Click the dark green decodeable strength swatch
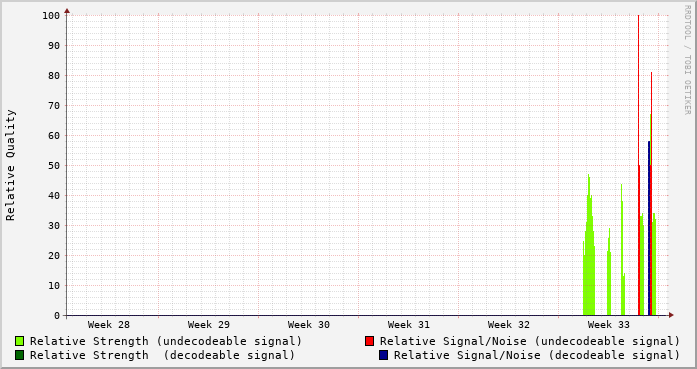The height and width of the screenshot is (369, 697). point(20,355)
